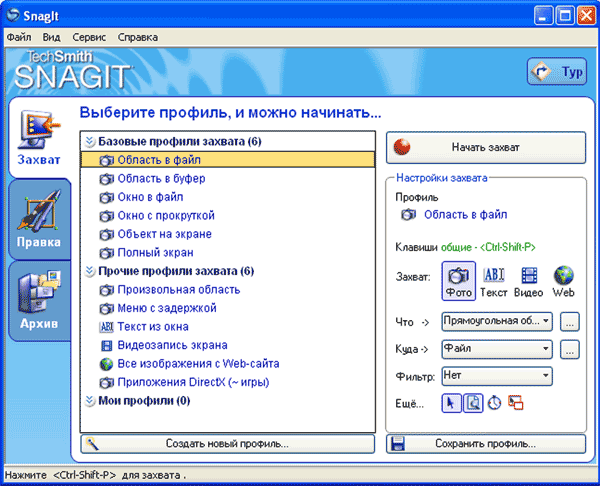This screenshot has height=486, width=600.
Task: Click Сохранить профиль button
Action: 486,444
